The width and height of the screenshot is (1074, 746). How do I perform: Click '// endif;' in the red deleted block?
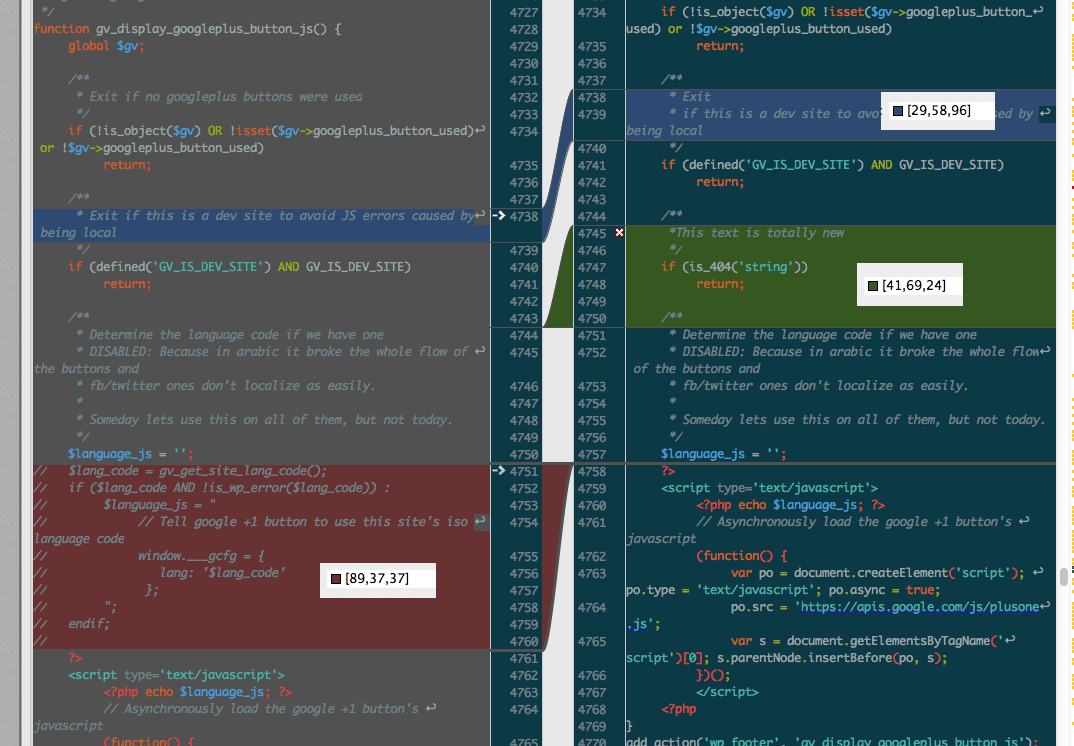pos(71,623)
